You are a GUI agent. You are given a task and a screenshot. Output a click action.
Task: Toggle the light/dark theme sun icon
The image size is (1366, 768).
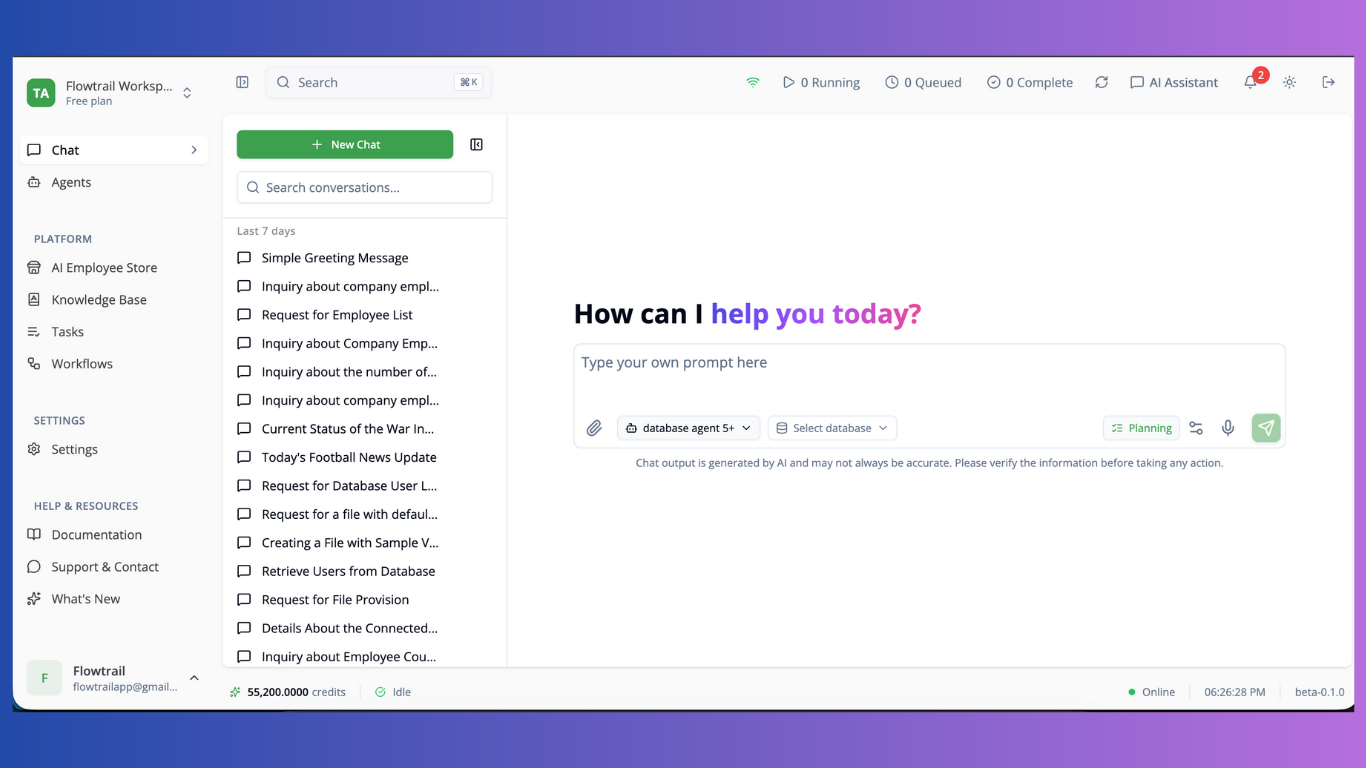pyautogui.click(x=1289, y=83)
